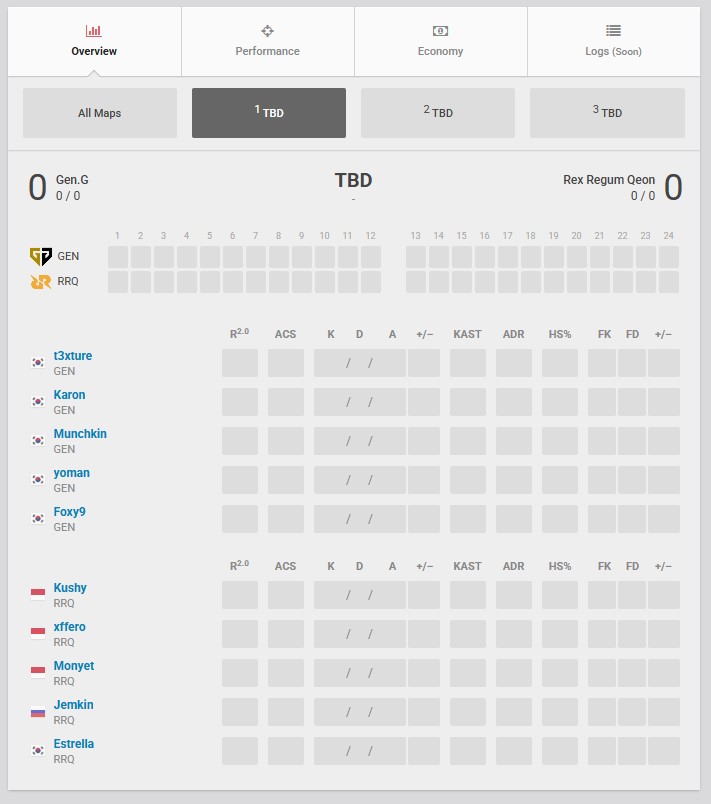
Task: Click the flag icon beside Jemkin
Action: (x=38, y=712)
